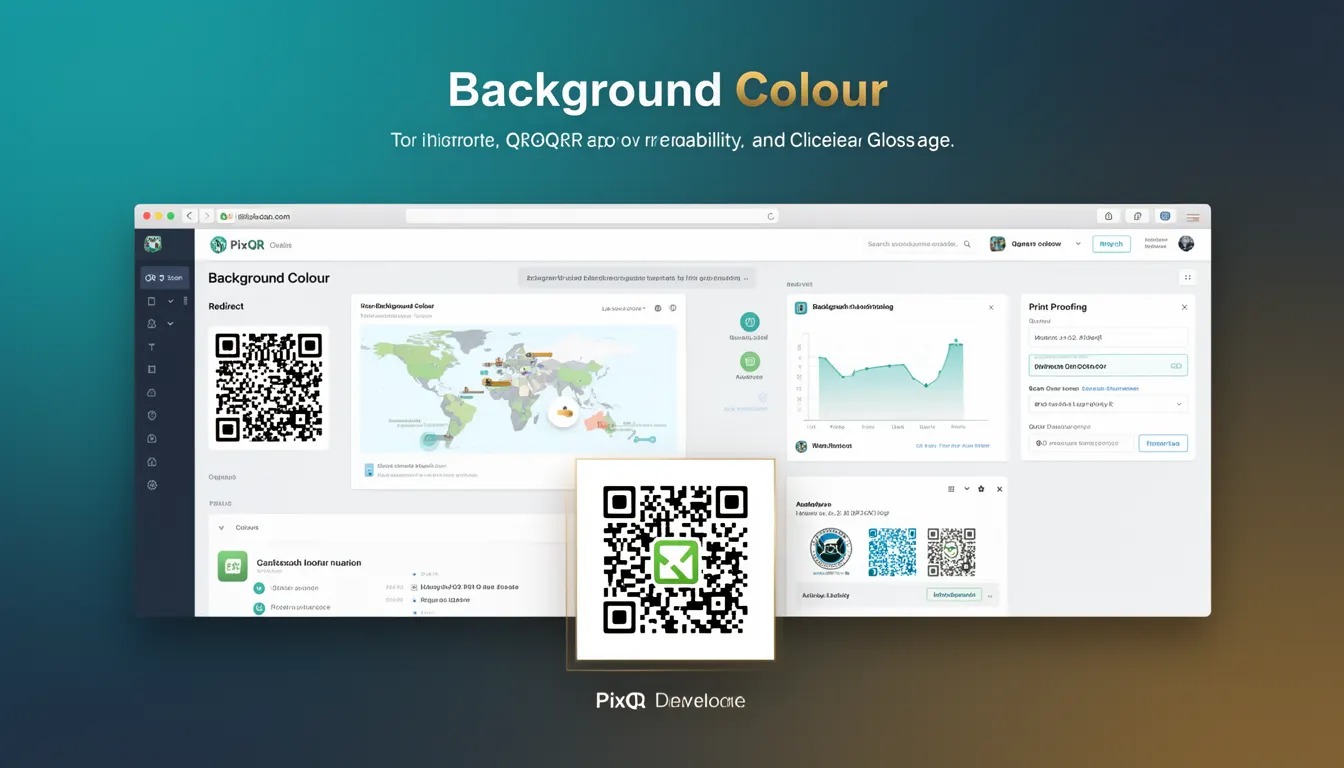
Task: Open the chevron menu on the QR thumbnails card
Action: [966, 489]
